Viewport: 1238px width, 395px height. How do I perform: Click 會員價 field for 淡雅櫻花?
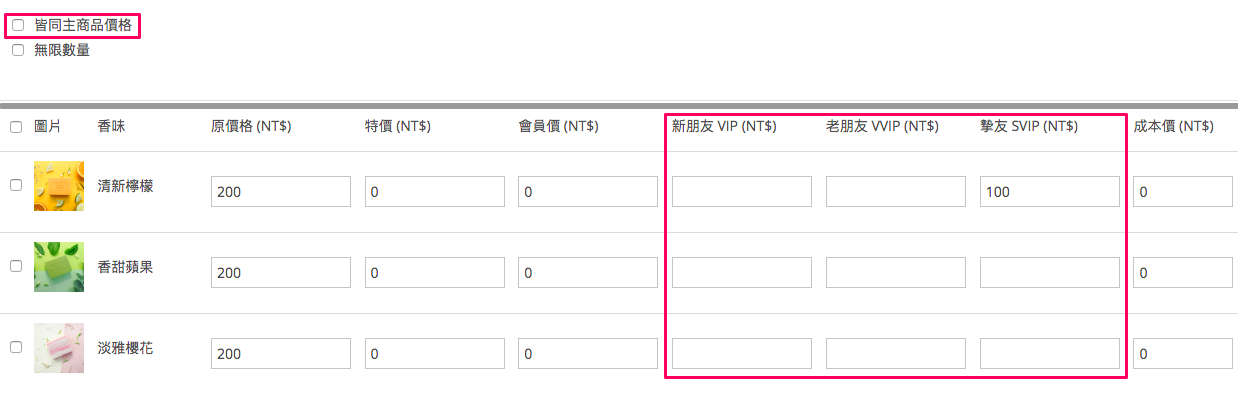click(x=588, y=353)
